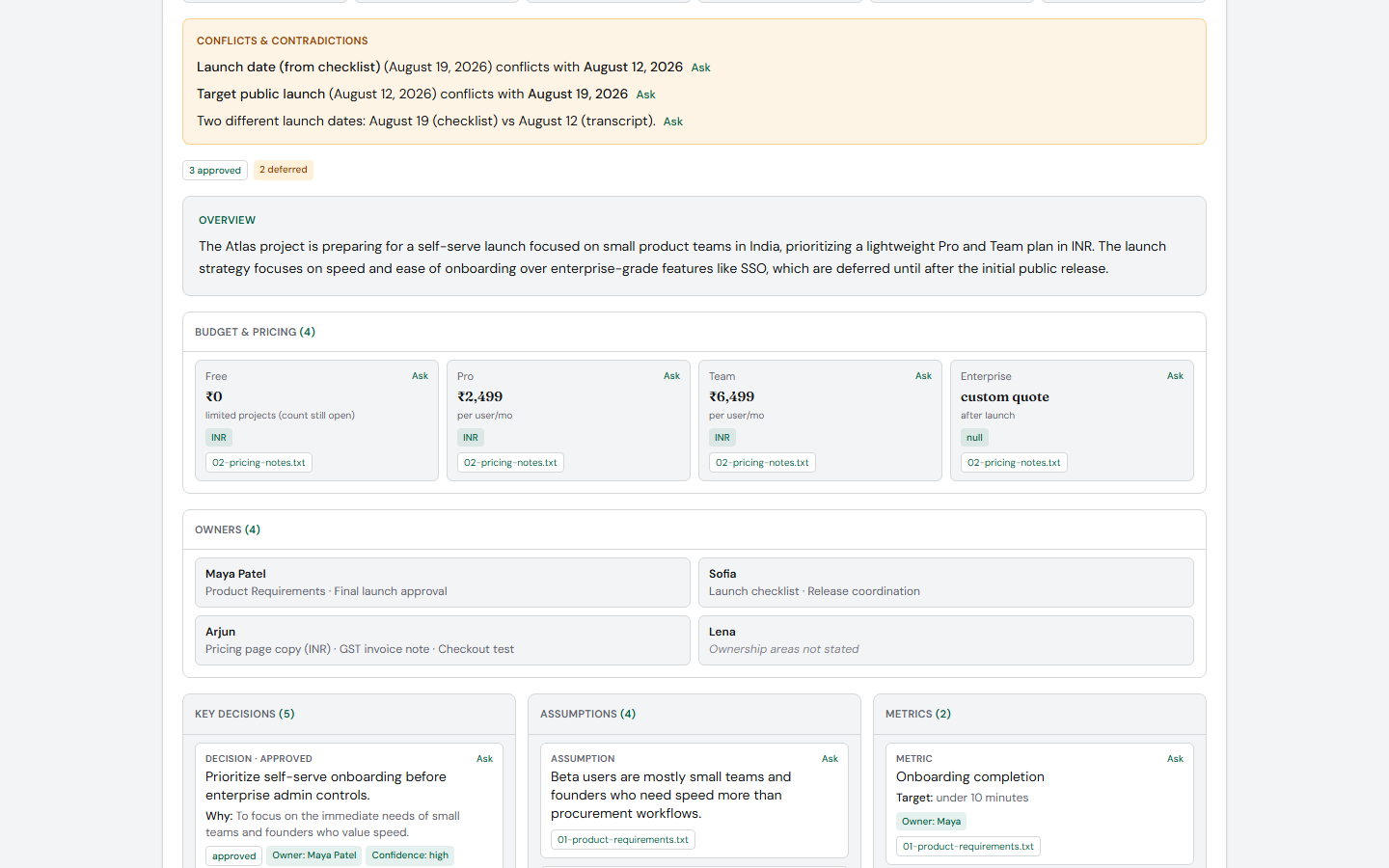Click Ask on the Onboarding completion metric

tap(1175, 759)
